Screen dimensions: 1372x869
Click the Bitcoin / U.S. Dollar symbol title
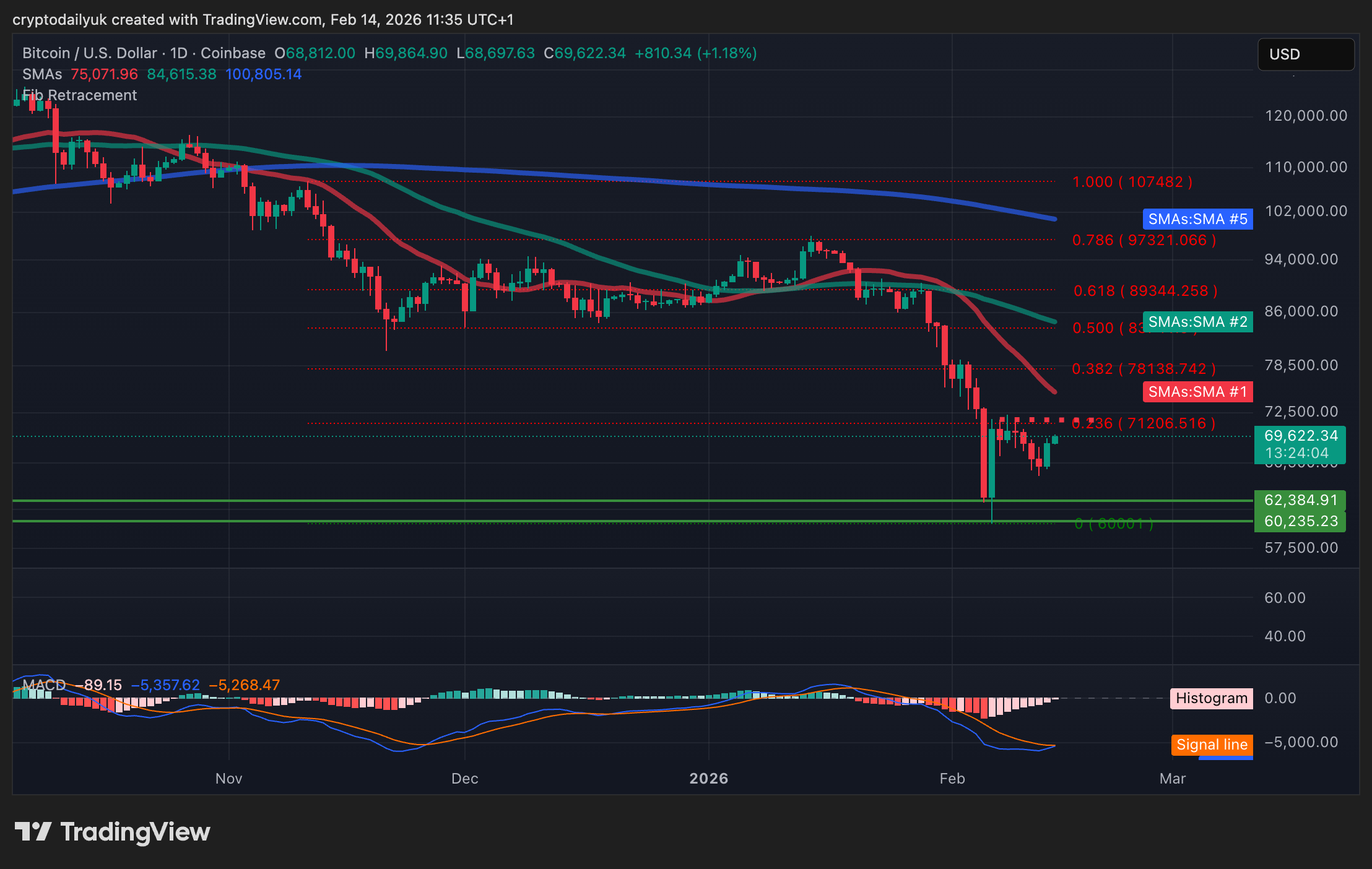pyautogui.click(x=89, y=53)
